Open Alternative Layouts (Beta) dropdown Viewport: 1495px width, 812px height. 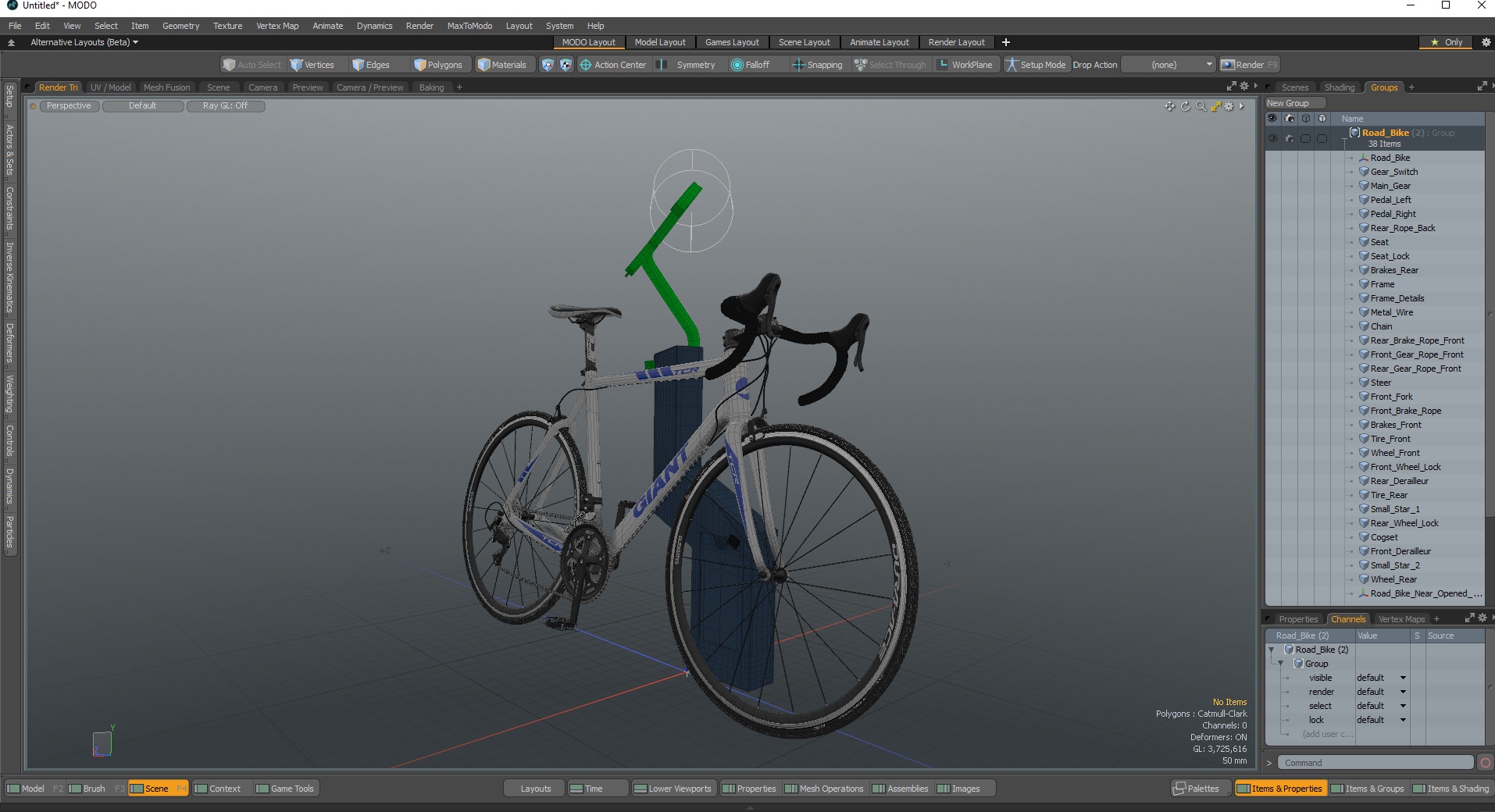[x=84, y=42]
